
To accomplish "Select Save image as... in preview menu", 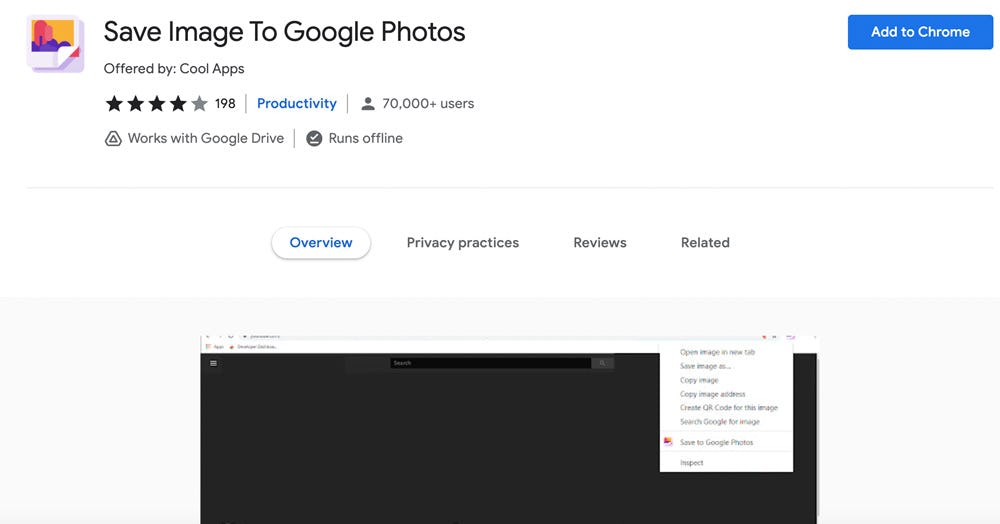I will (x=705, y=366).
